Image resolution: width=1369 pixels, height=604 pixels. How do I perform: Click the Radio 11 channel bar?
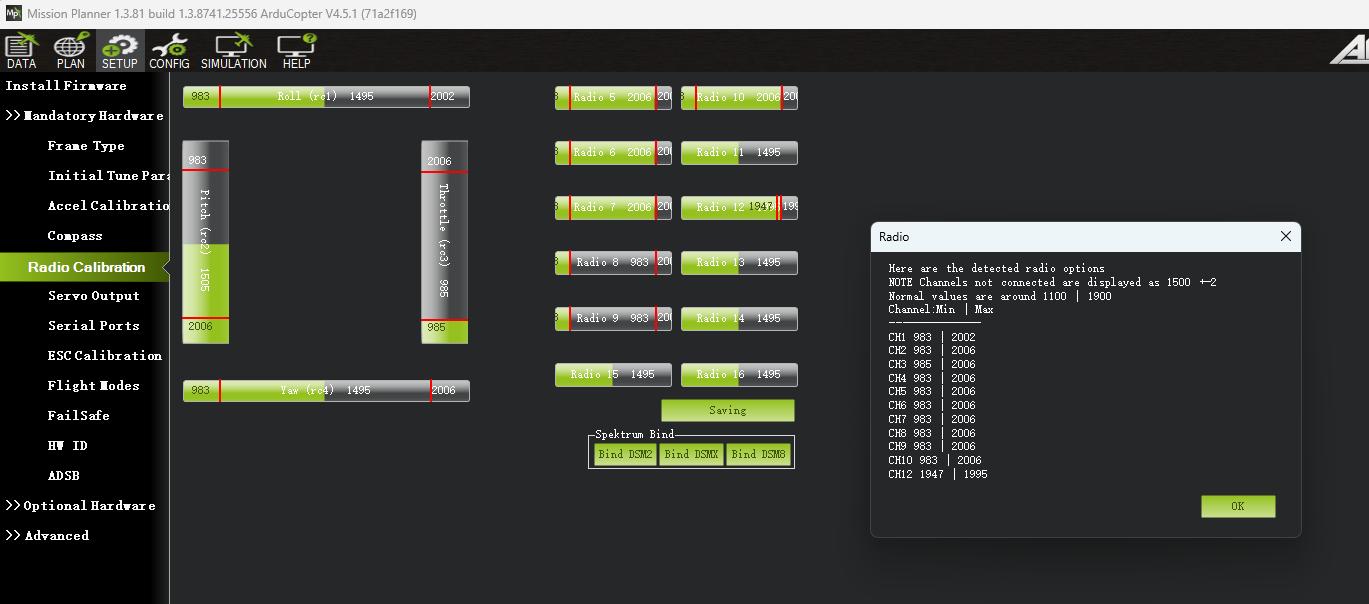(x=739, y=152)
